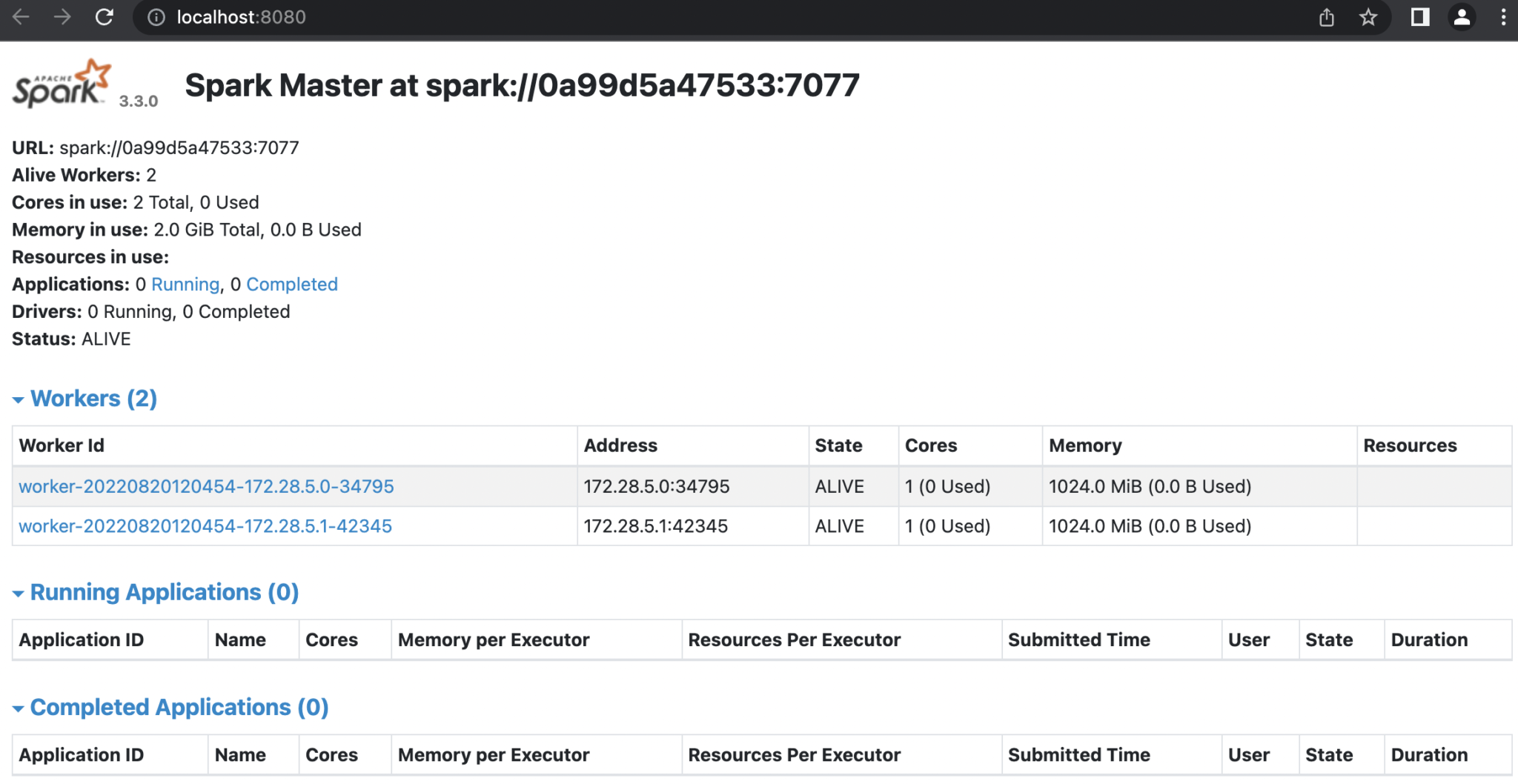Open the Completed applications link

[292, 284]
